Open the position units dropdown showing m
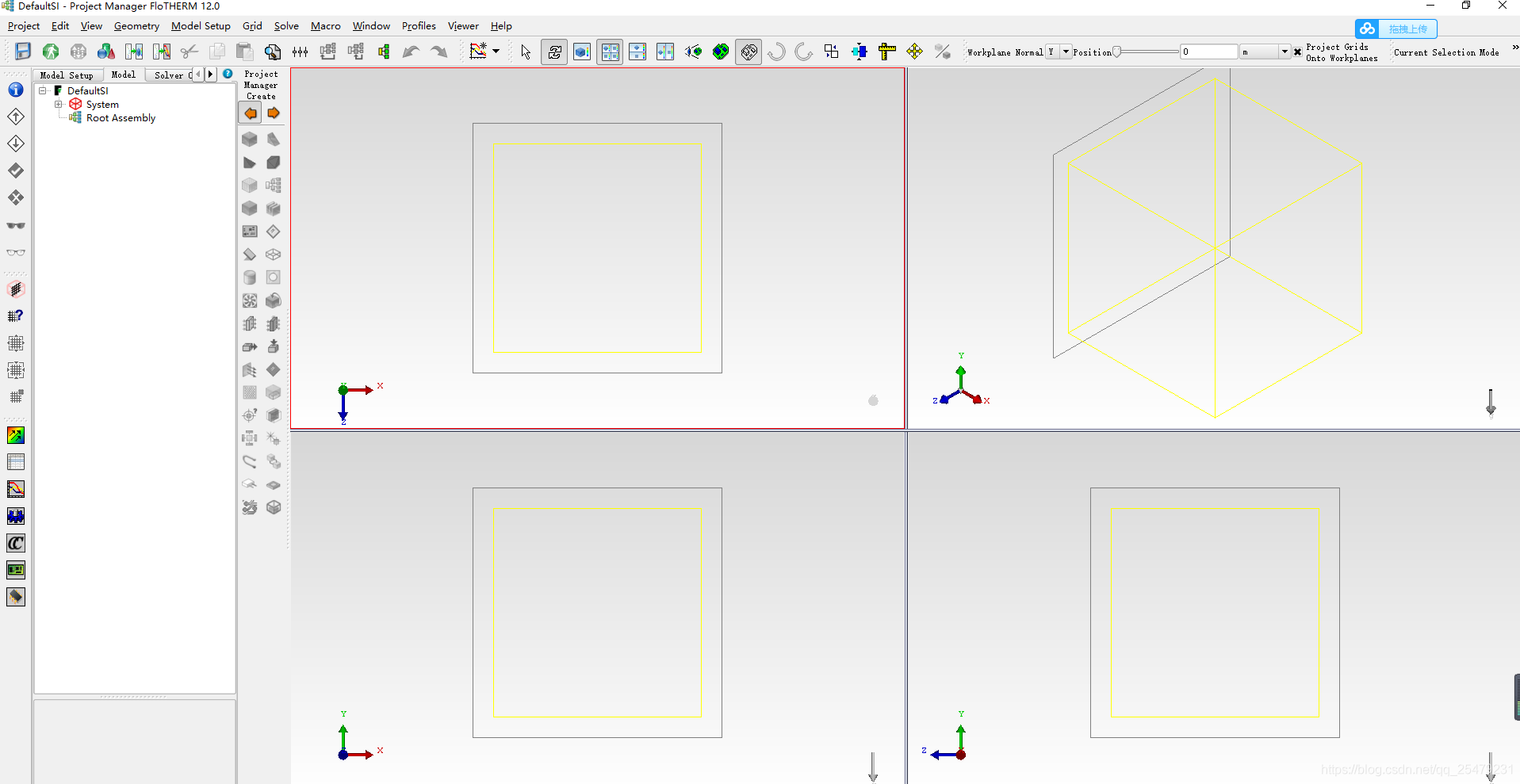1520x784 pixels. click(1284, 52)
